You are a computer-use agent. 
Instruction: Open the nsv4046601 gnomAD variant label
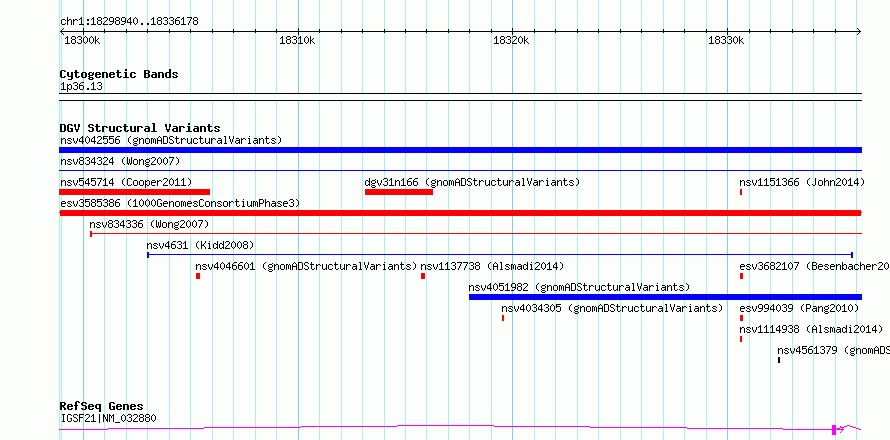coord(307,266)
